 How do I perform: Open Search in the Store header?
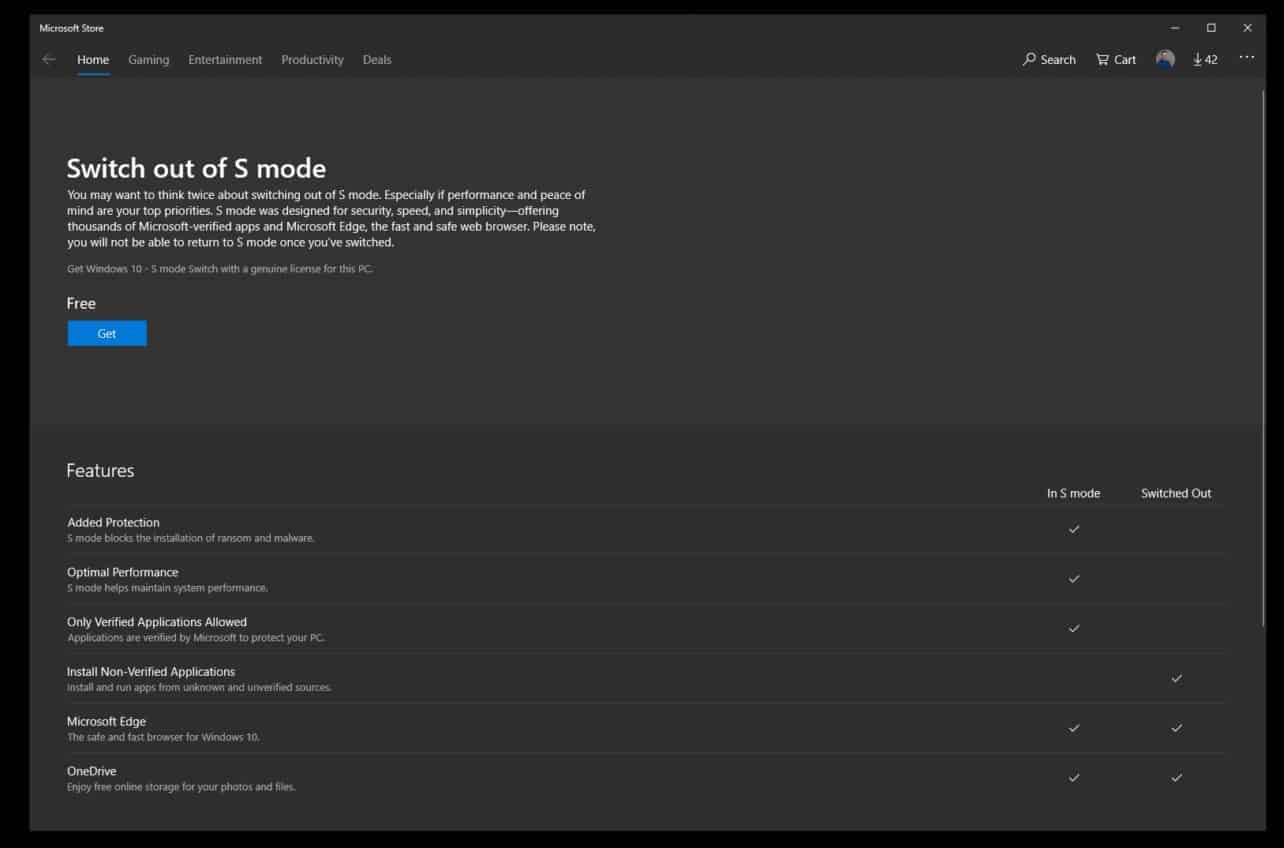click(1049, 60)
